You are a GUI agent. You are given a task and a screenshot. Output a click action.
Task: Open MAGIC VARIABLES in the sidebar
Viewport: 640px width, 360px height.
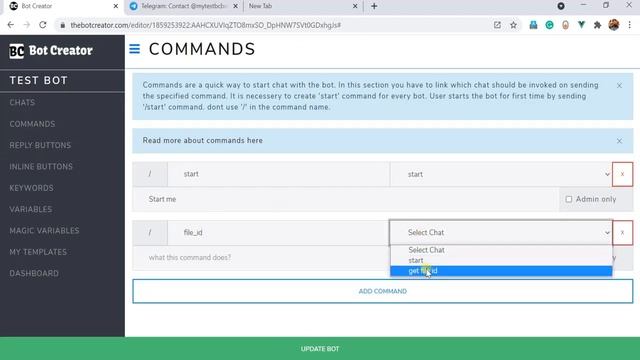pyautogui.click(x=44, y=231)
